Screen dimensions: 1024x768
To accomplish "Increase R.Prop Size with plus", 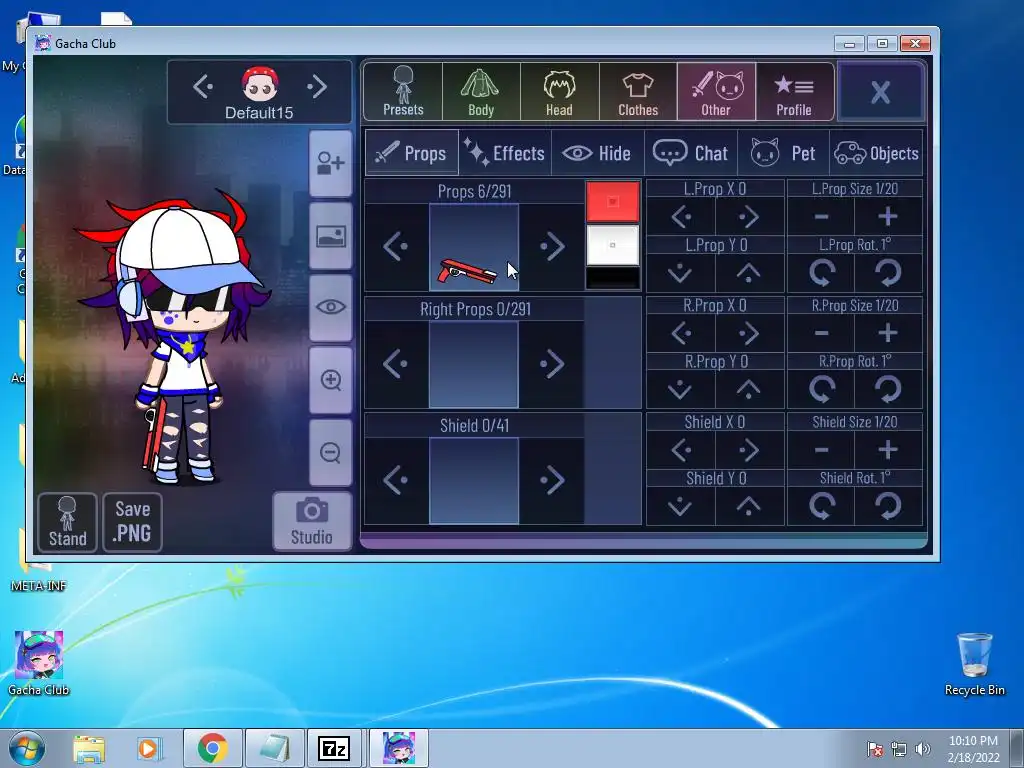I will [x=888, y=333].
